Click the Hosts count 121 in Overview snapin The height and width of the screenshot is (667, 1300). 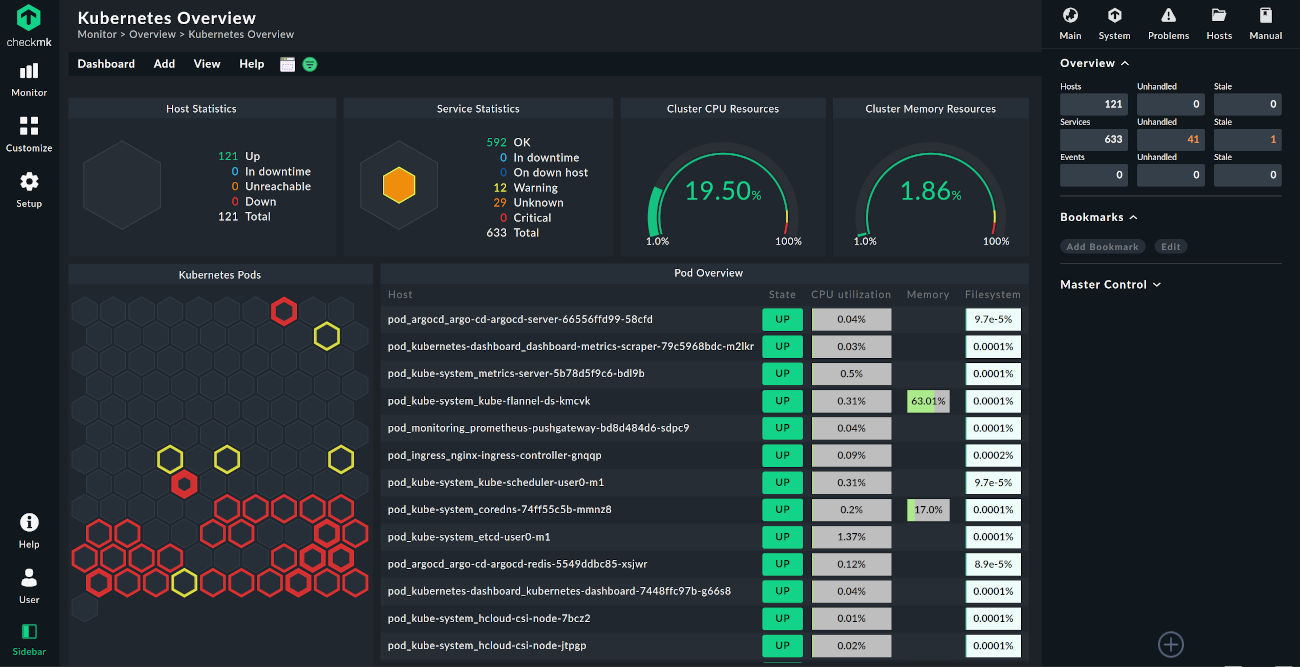point(1094,104)
